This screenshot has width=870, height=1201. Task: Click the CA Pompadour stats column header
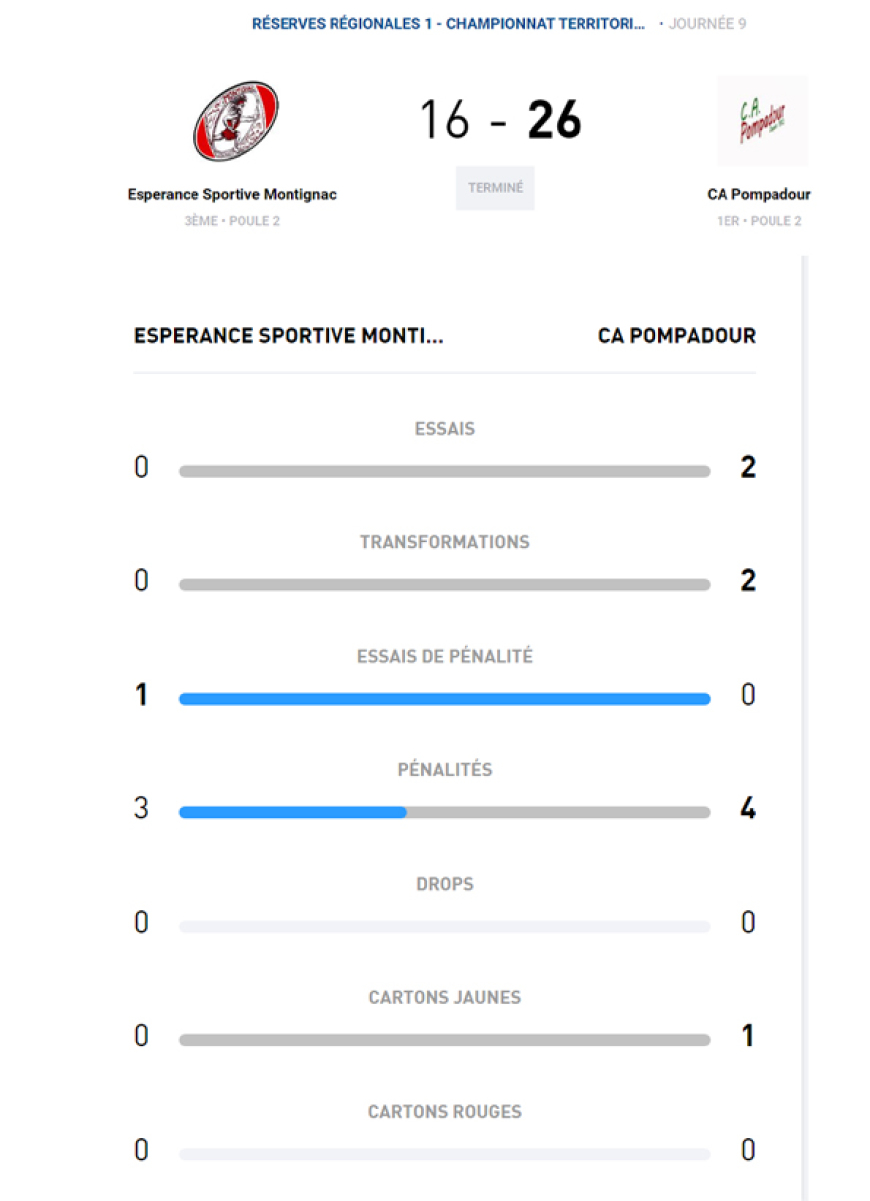(677, 336)
